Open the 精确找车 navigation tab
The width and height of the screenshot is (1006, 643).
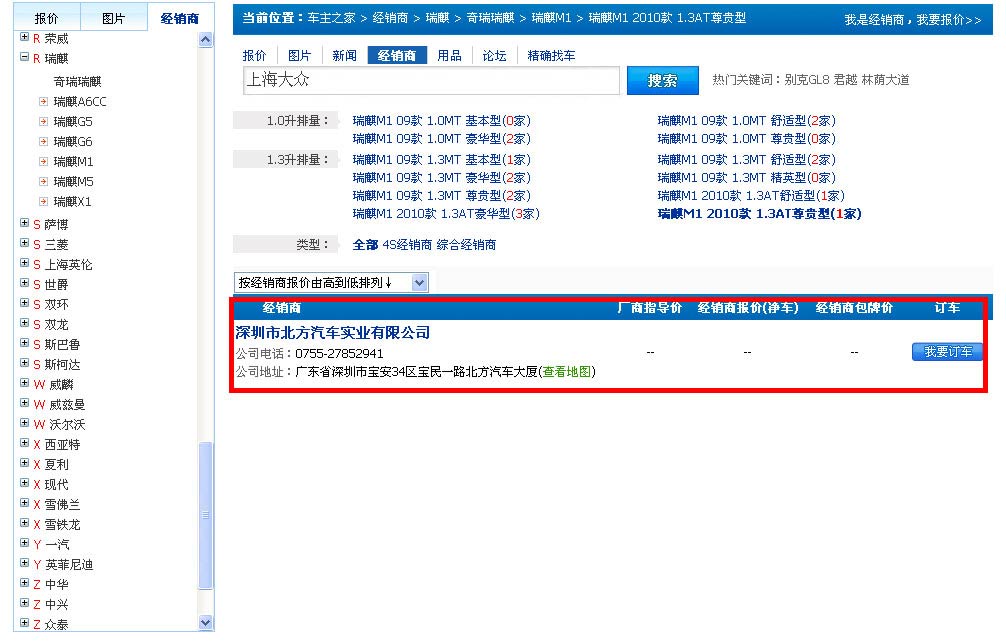click(x=551, y=56)
